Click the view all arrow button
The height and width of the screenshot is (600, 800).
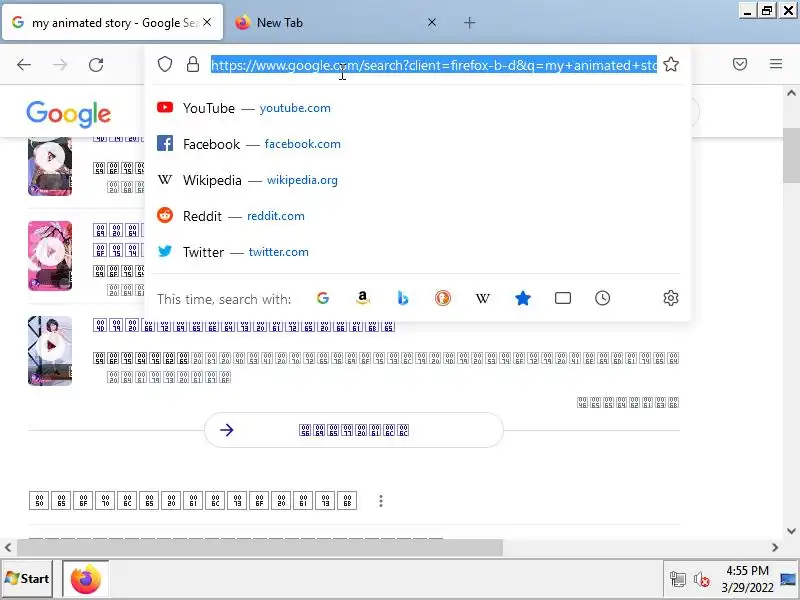point(354,430)
